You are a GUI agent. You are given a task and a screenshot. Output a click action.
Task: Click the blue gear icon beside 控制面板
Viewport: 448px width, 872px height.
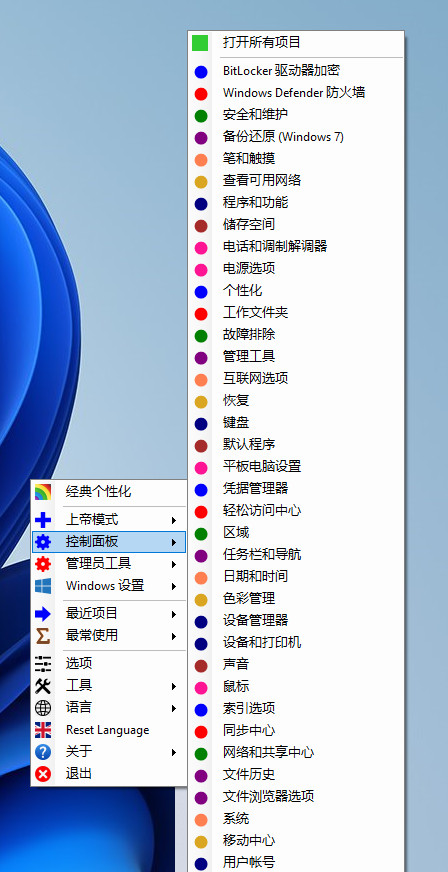(x=43, y=542)
